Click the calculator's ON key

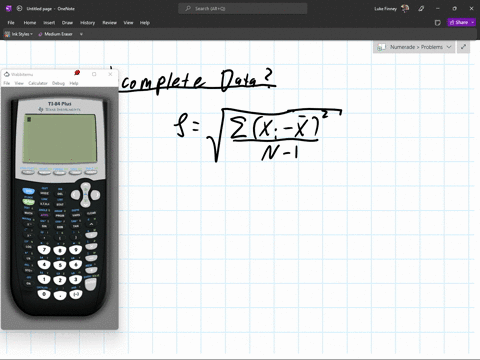(28, 283)
